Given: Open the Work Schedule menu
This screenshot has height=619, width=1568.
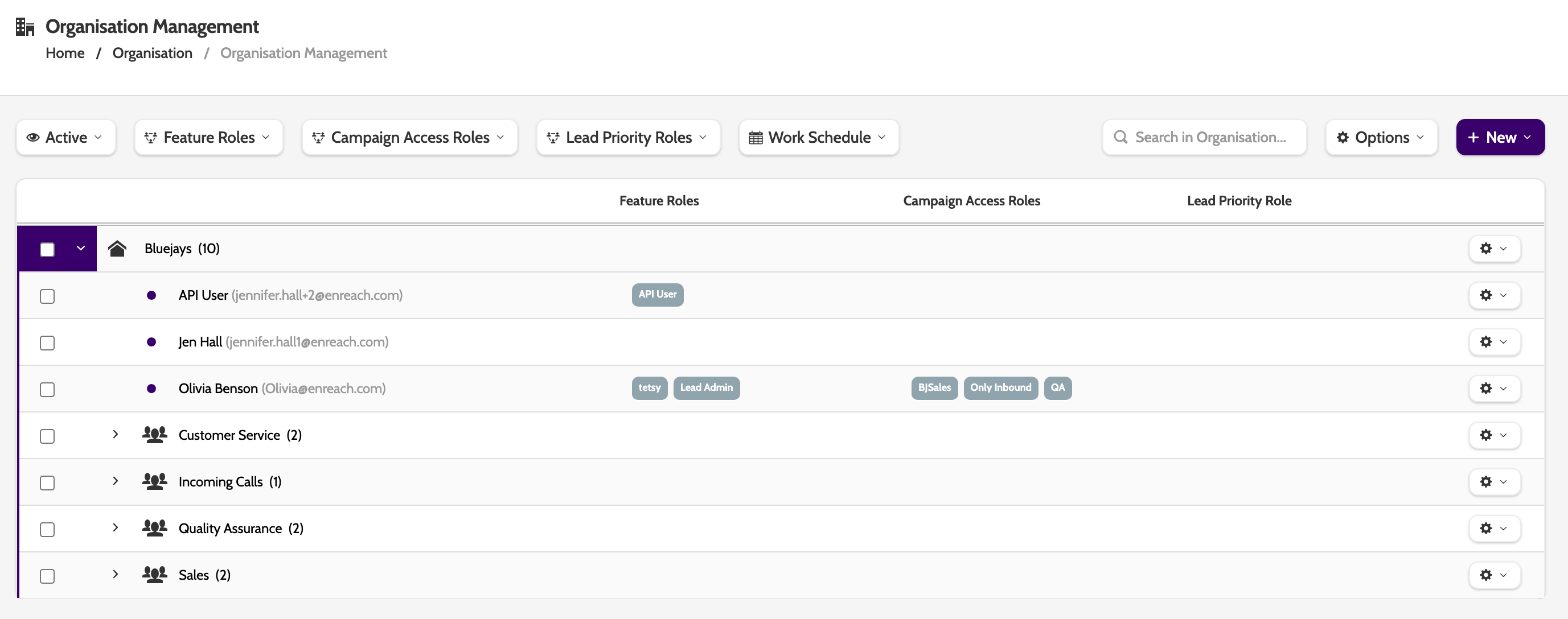Looking at the screenshot, I should 818,138.
